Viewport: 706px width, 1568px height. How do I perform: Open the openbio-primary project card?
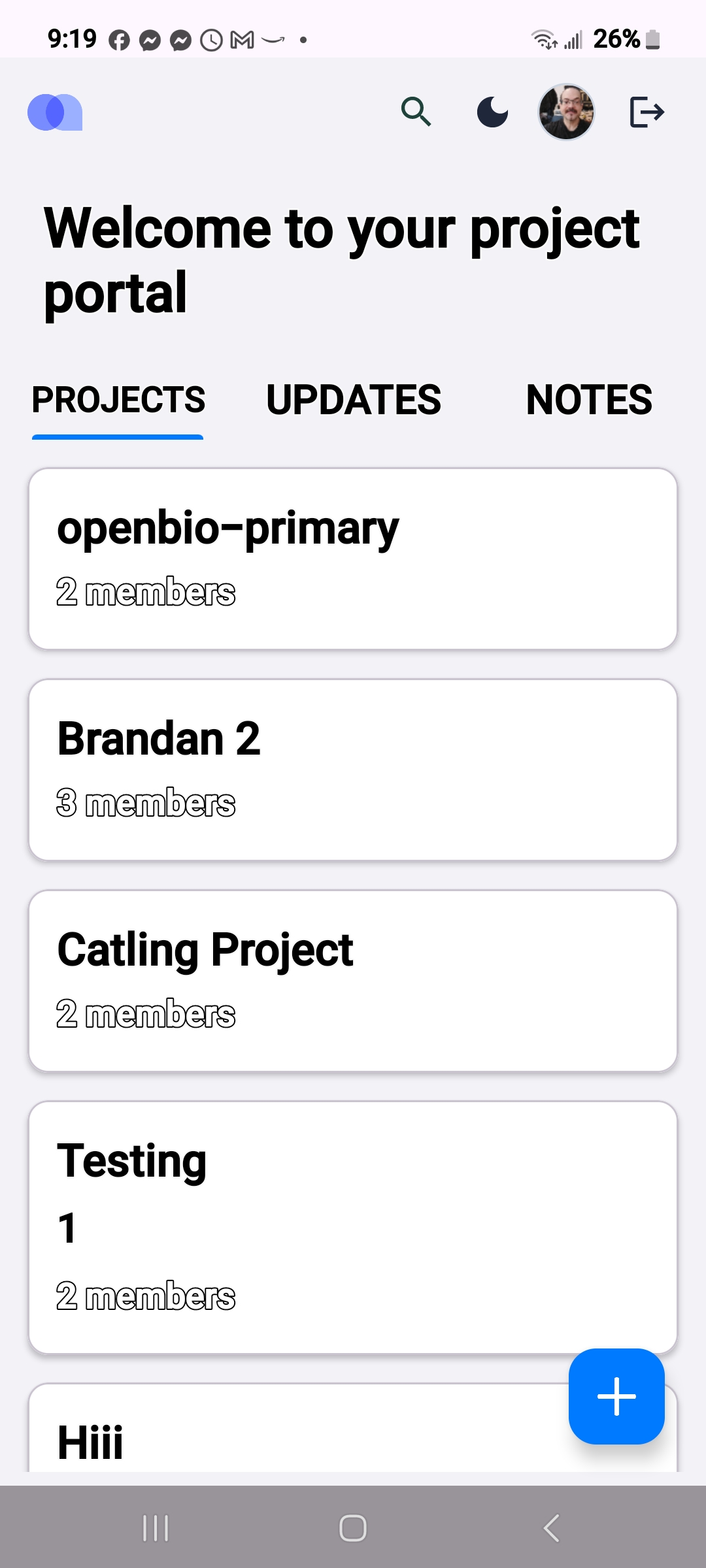pos(353,559)
